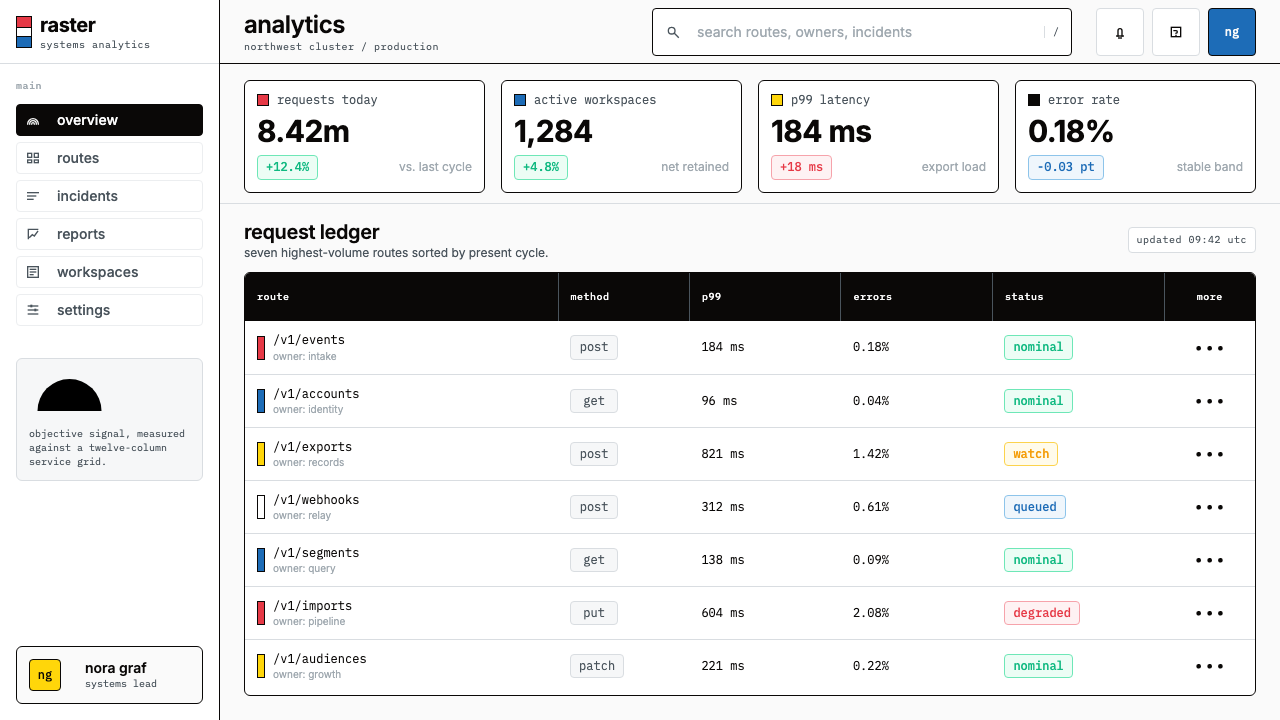Click the red swatch on requests today card
This screenshot has width=1280, height=720.
tap(263, 100)
